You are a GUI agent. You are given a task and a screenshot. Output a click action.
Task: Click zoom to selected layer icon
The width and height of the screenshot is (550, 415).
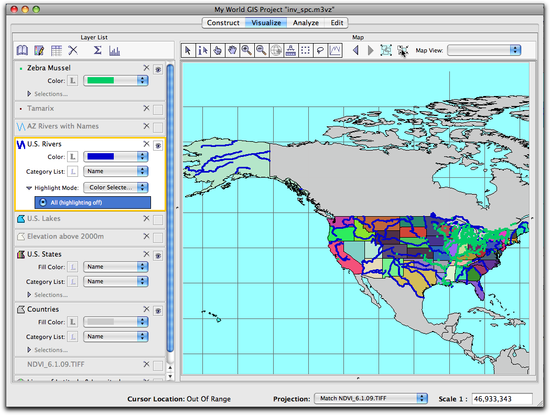tap(403, 51)
